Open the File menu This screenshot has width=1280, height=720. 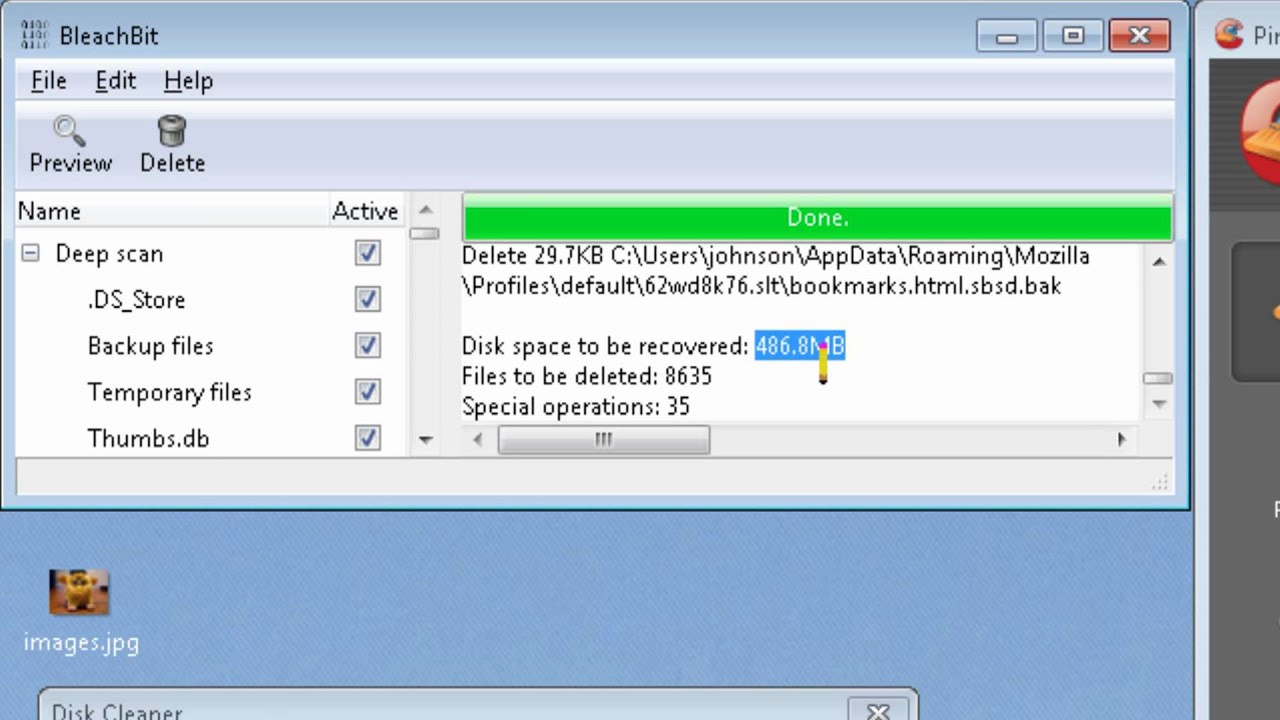click(x=48, y=81)
